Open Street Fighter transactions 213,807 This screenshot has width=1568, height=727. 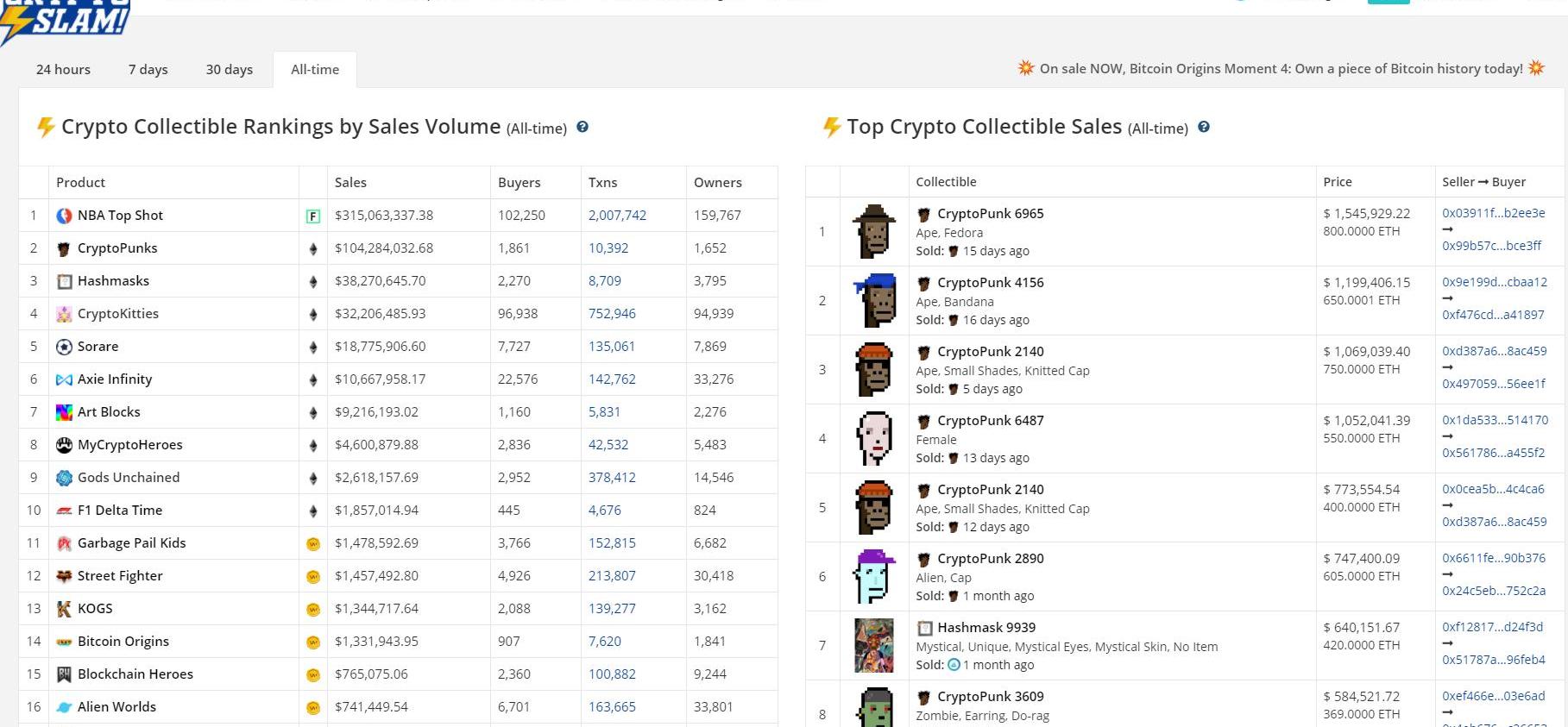click(612, 576)
